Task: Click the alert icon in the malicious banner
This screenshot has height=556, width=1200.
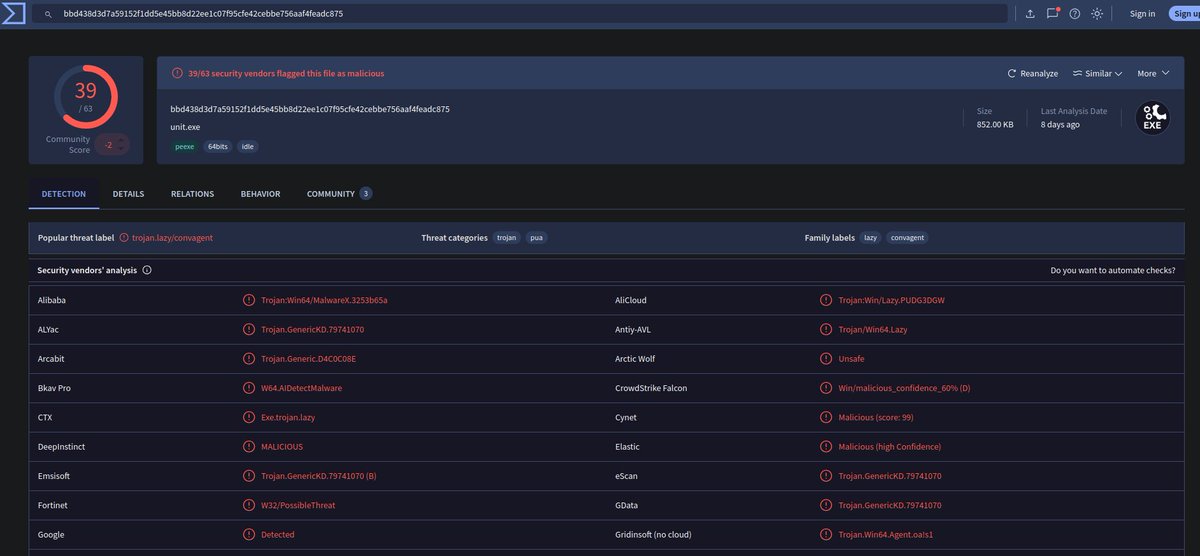Action: click(x=177, y=73)
